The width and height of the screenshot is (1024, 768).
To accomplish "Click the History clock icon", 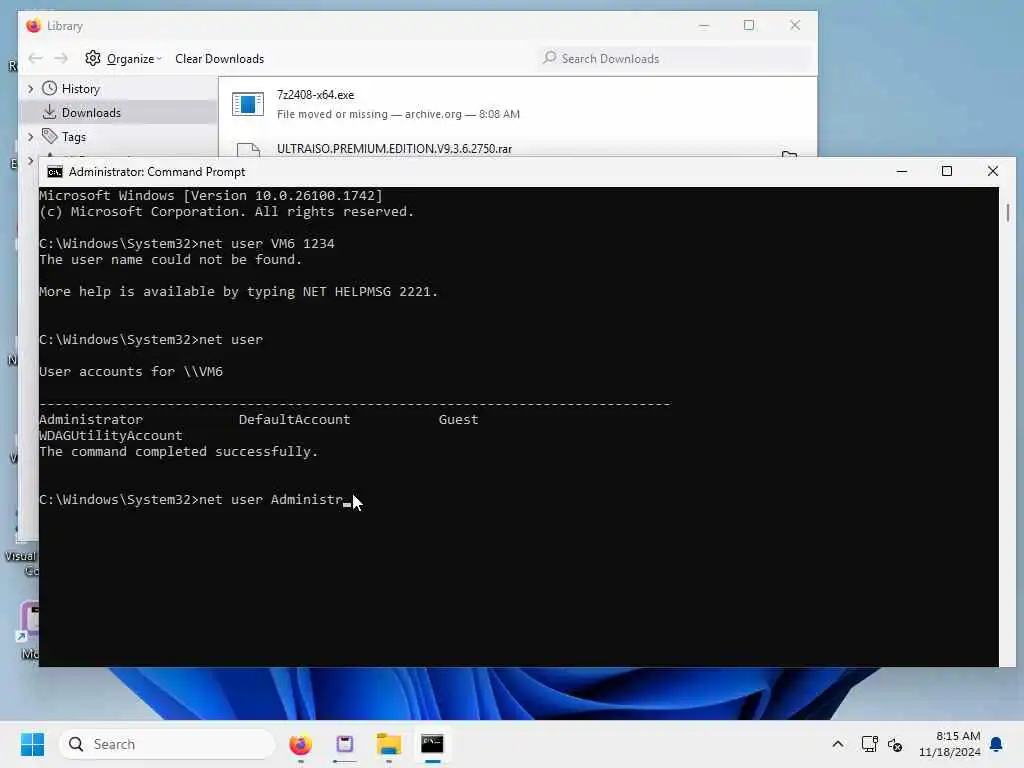I will (50, 88).
